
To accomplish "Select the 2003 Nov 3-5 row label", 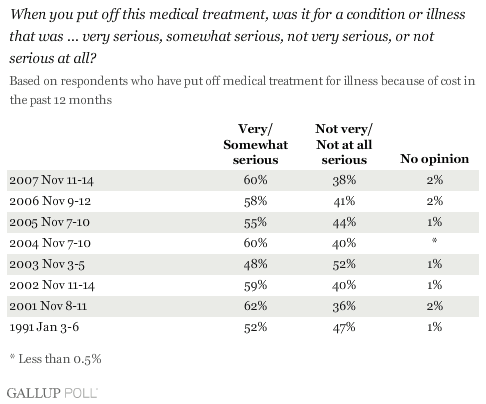I will point(47,264).
